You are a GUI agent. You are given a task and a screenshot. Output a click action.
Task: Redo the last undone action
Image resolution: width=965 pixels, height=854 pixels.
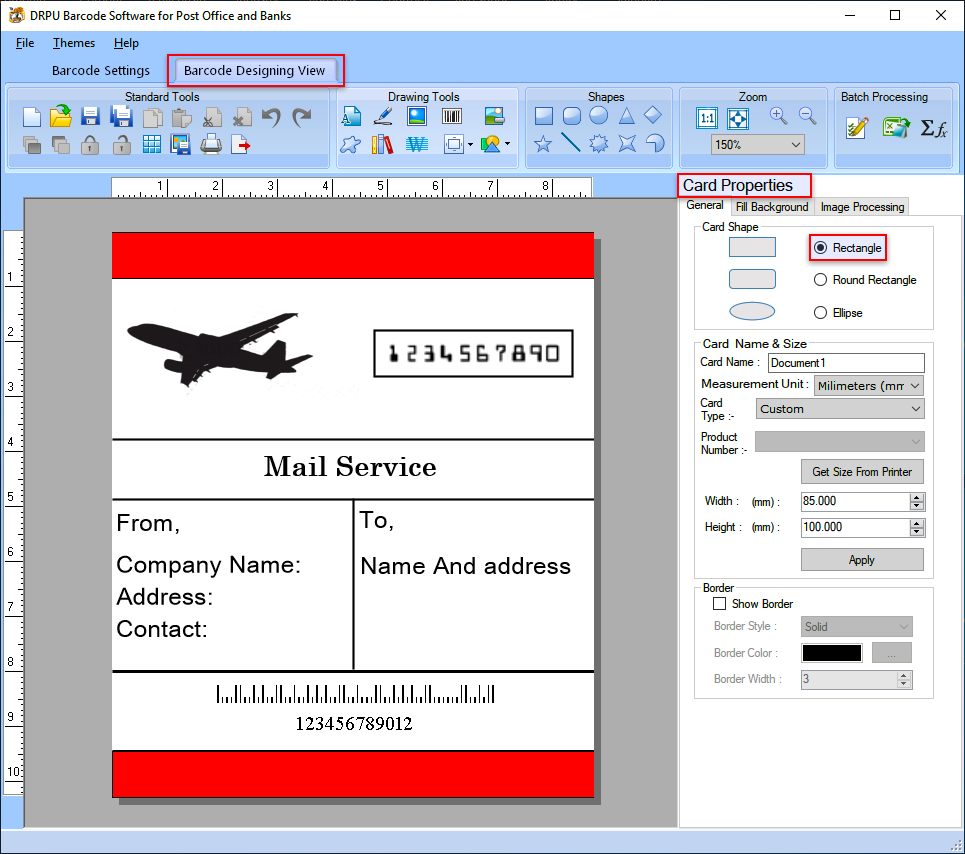302,116
